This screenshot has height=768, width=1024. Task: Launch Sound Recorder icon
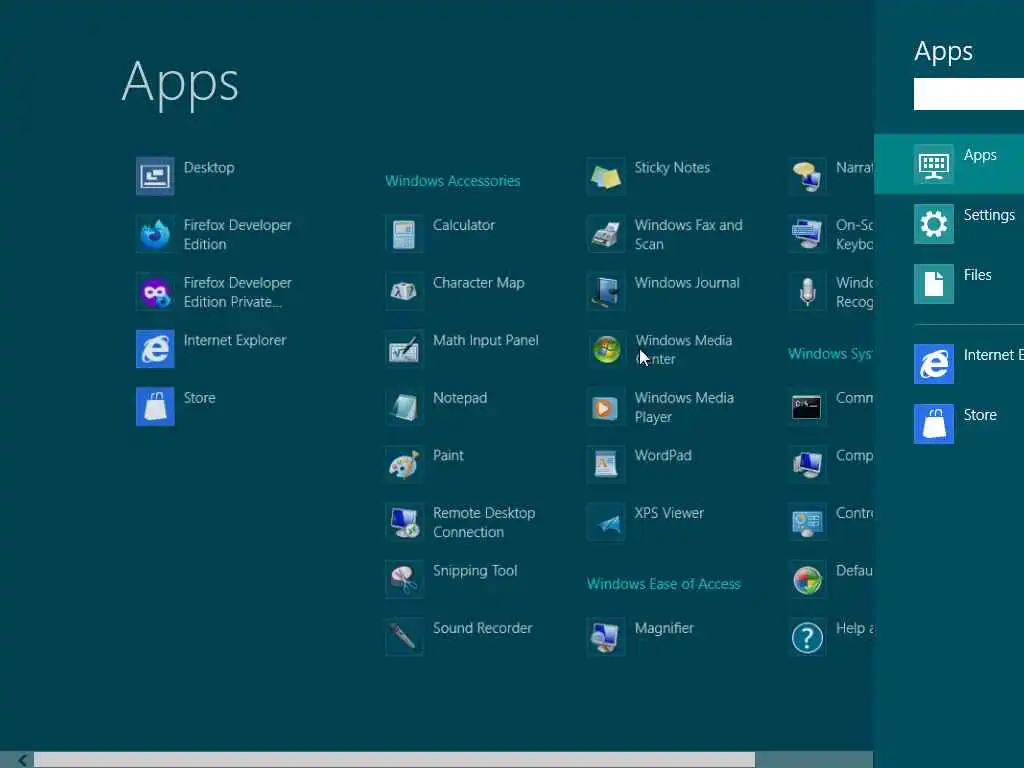(x=404, y=636)
